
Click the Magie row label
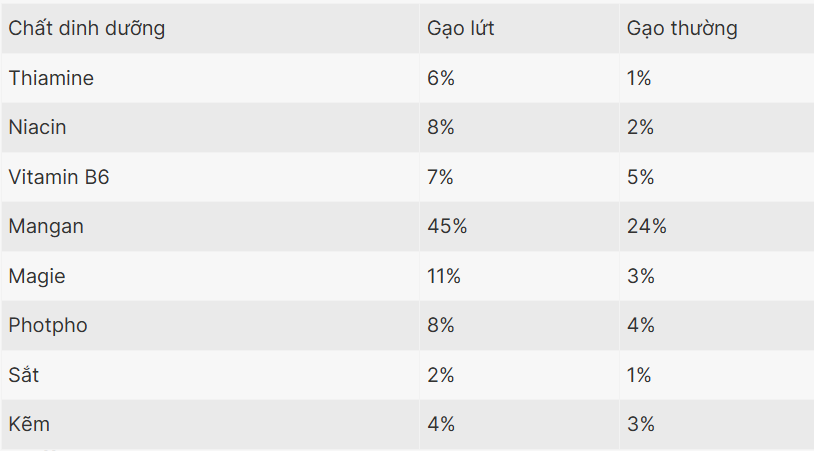37,276
